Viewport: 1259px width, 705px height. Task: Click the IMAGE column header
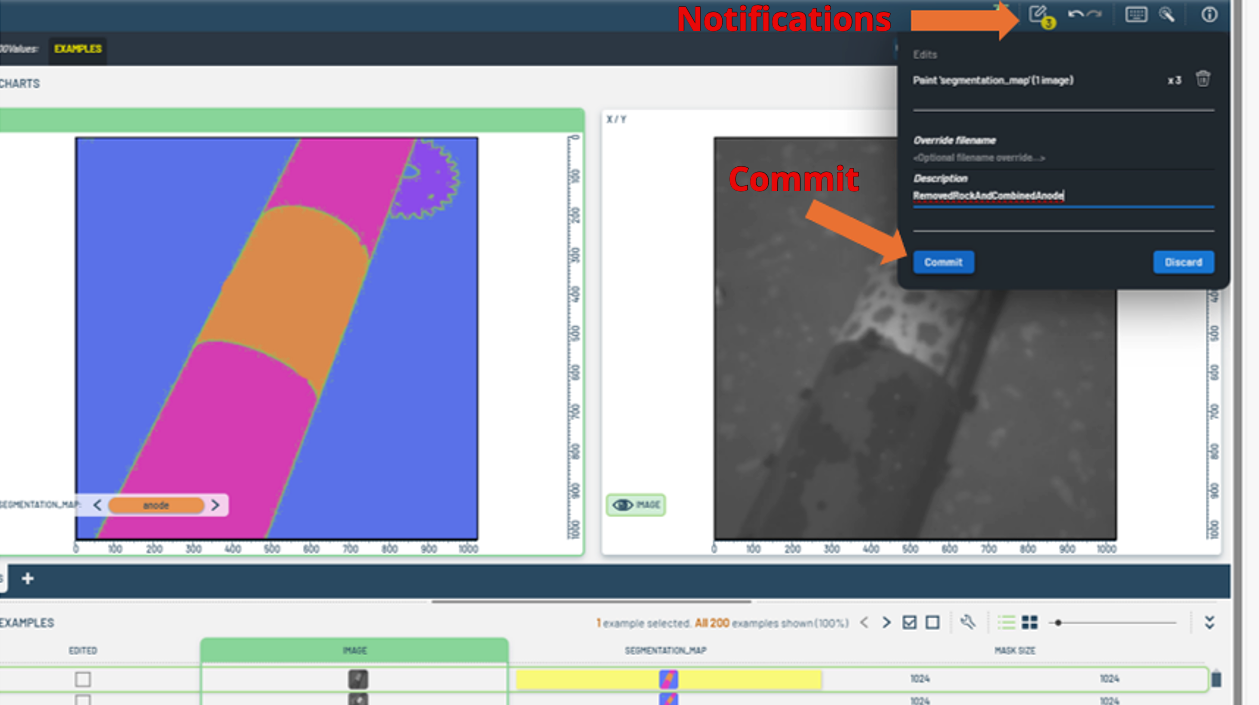point(355,650)
